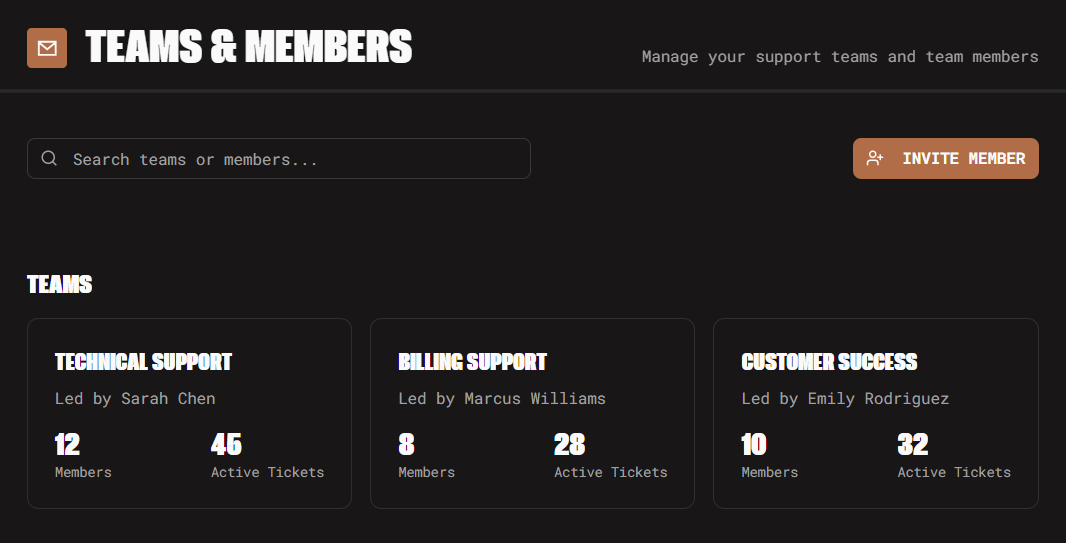The width and height of the screenshot is (1066, 543).
Task: Select the Technical Support team heading
Action: point(143,362)
